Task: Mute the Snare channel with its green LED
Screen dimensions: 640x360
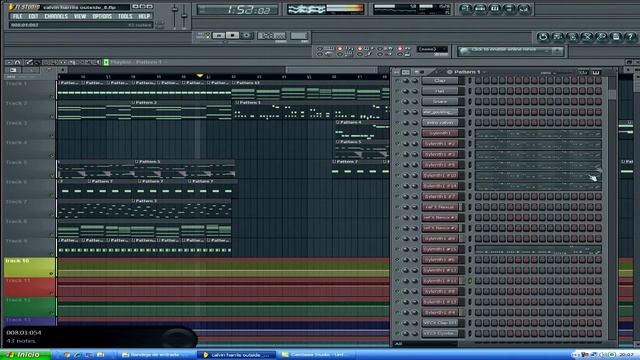Action: (x=397, y=102)
